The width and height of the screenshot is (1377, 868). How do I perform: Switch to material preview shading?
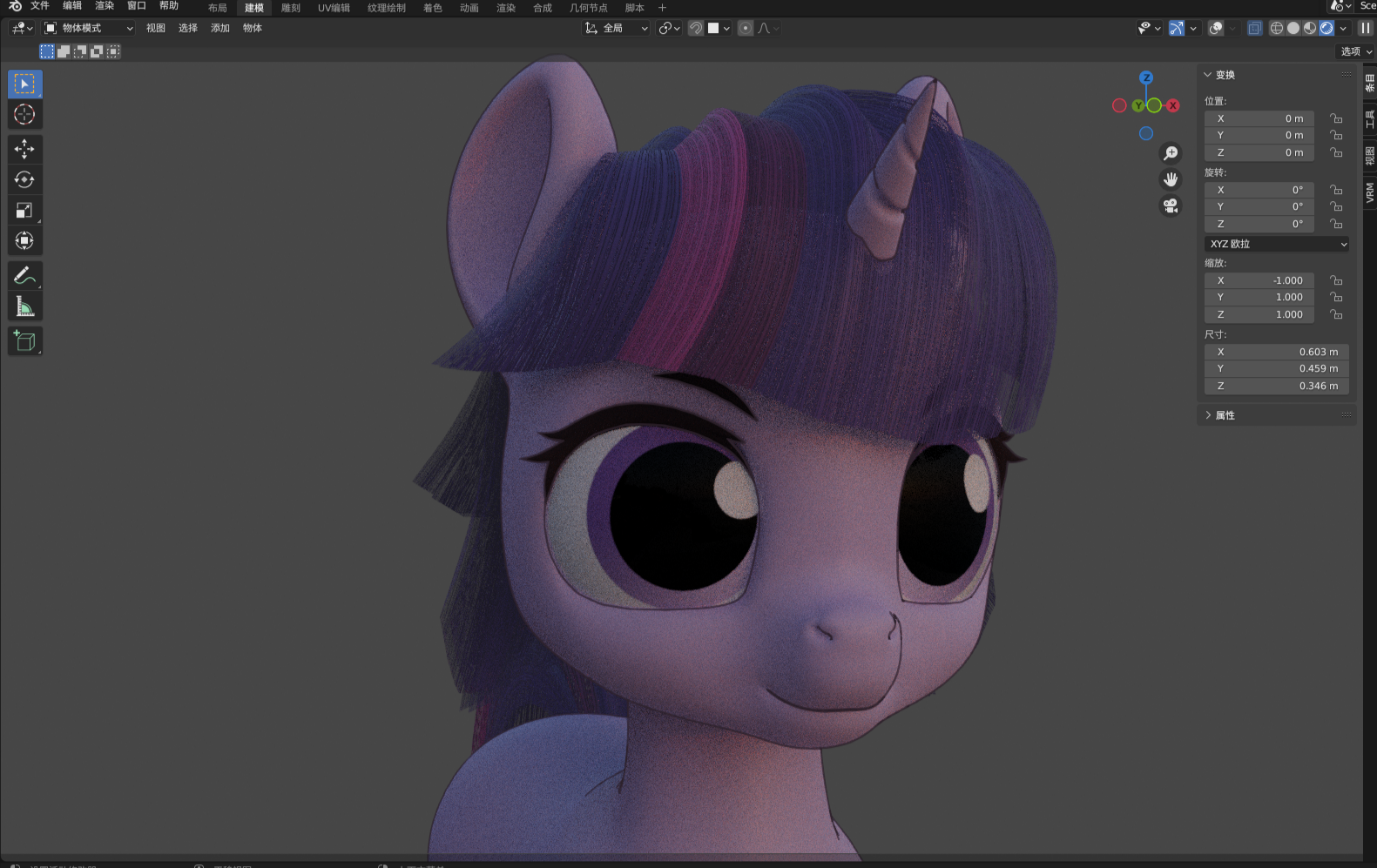point(1310,28)
